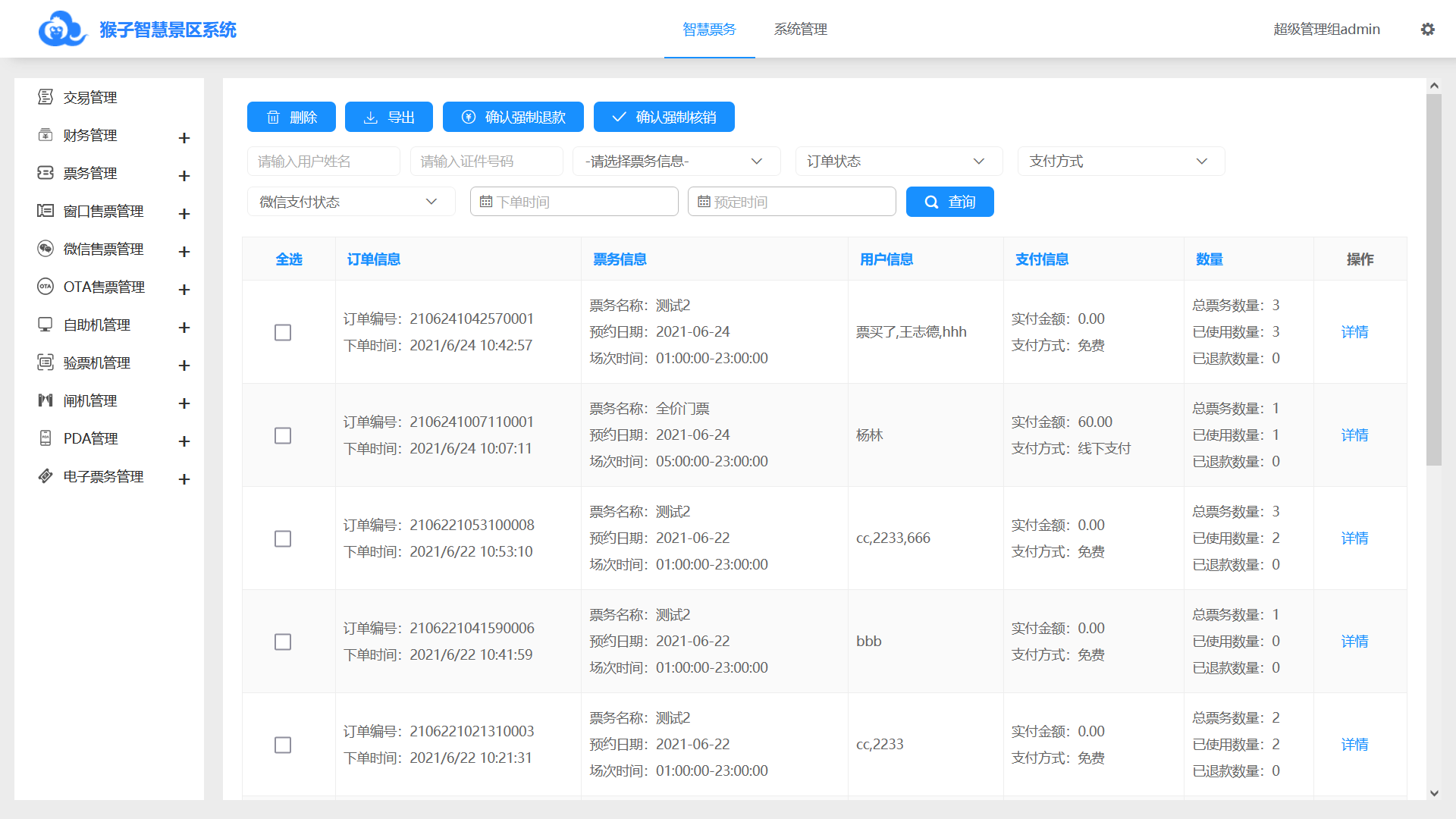This screenshot has height=819, width=1456.
Task: Expand 票务管理 with its plus sign
Action: point(184,176)
